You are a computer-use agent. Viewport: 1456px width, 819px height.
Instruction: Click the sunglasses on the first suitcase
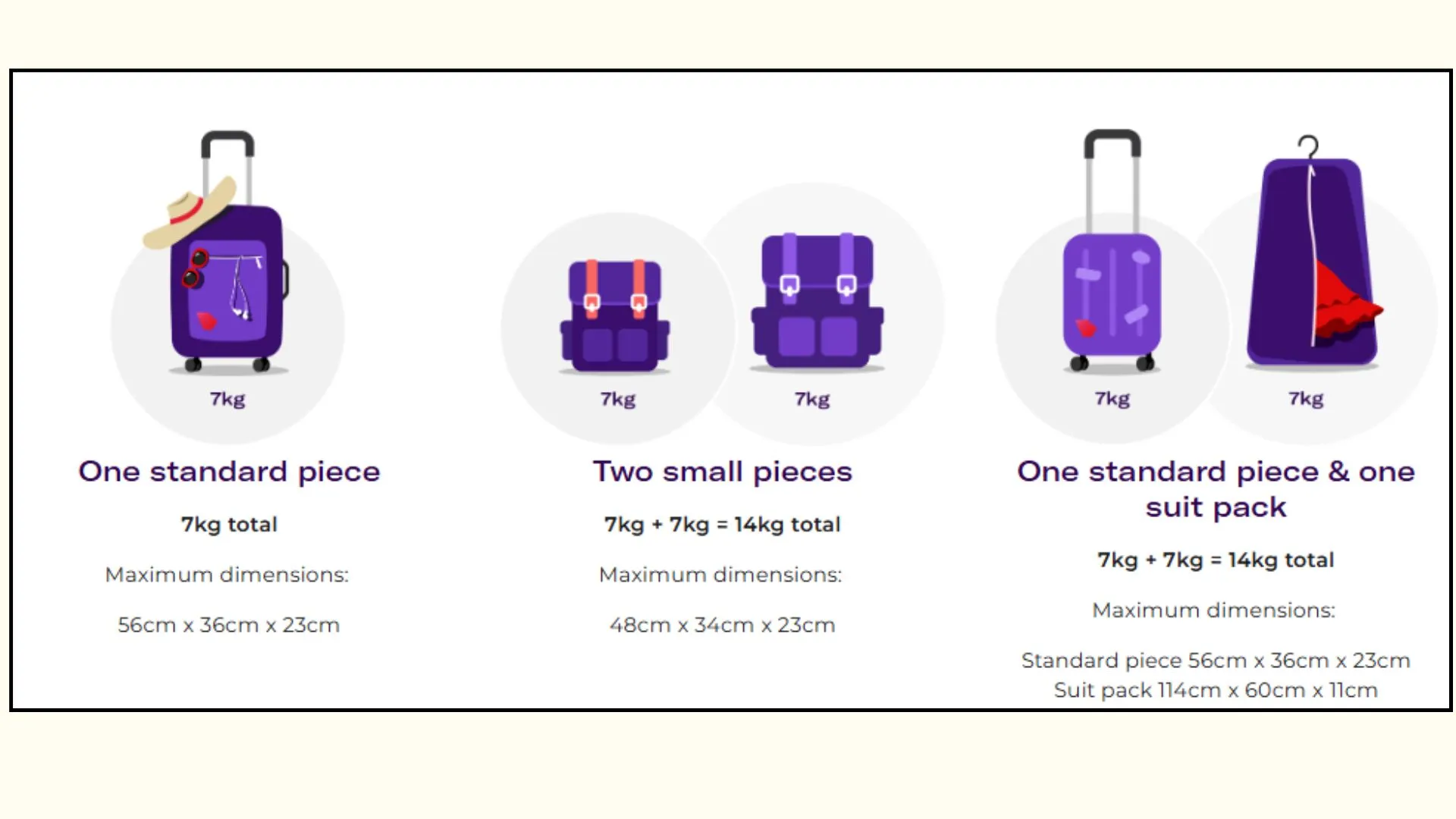[x=194, y=268]
